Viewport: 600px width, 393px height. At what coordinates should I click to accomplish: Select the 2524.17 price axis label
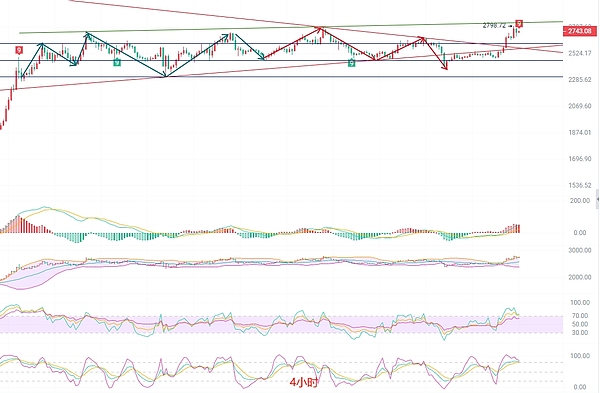(580, 53)
